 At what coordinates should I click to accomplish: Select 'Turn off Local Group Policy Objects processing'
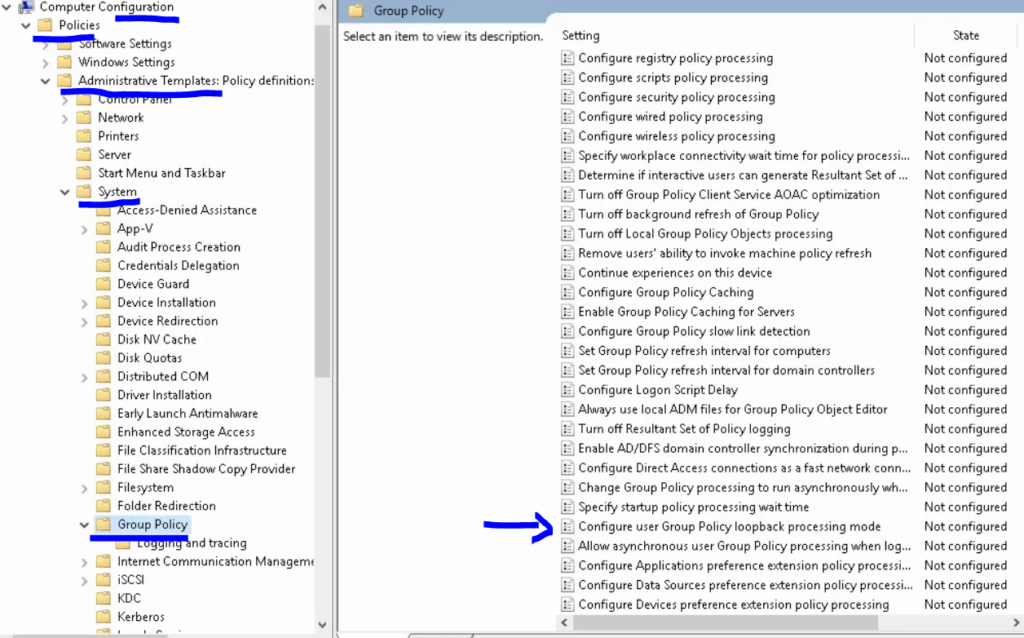point(705,234)
